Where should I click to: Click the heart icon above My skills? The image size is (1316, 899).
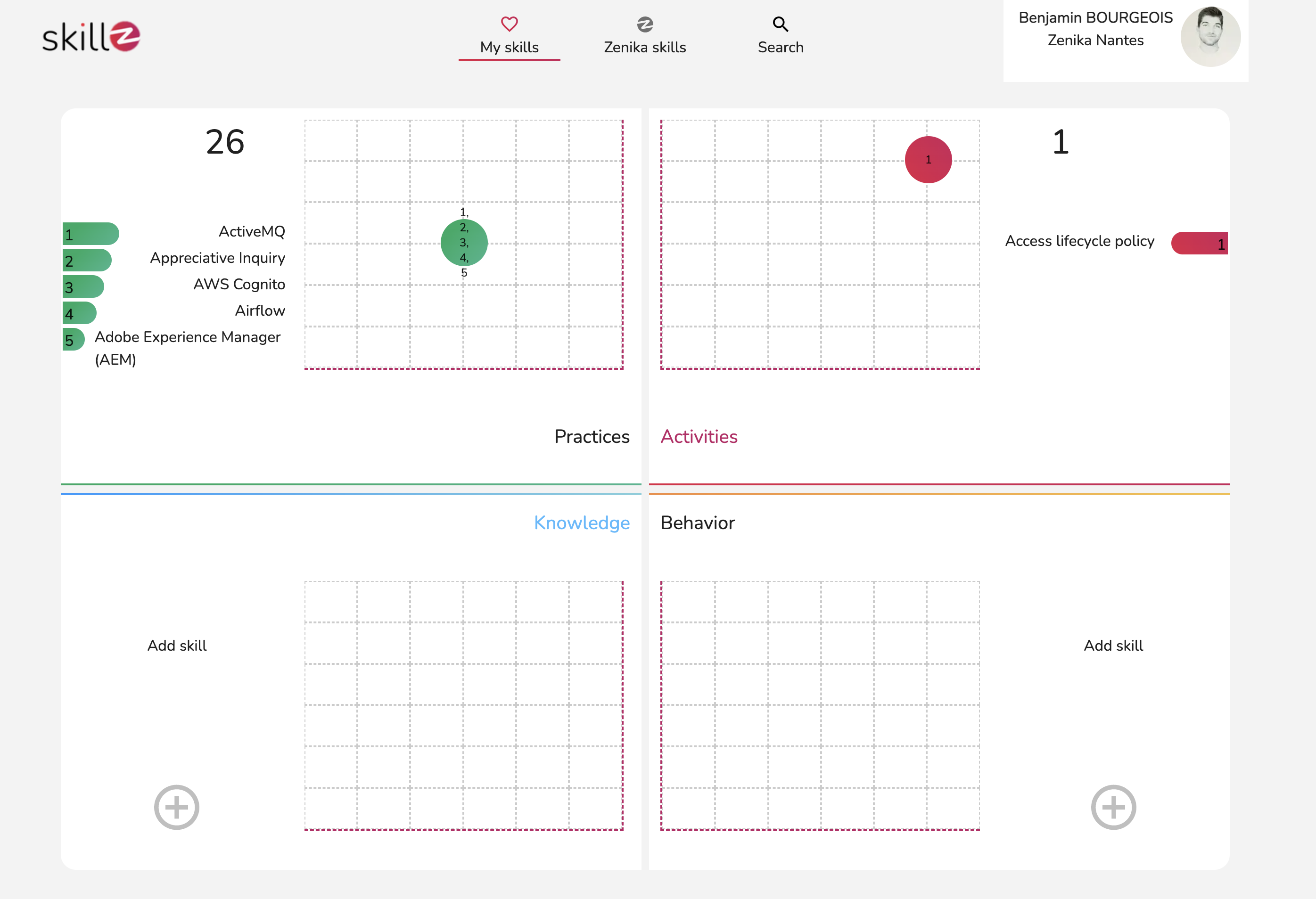509,24
